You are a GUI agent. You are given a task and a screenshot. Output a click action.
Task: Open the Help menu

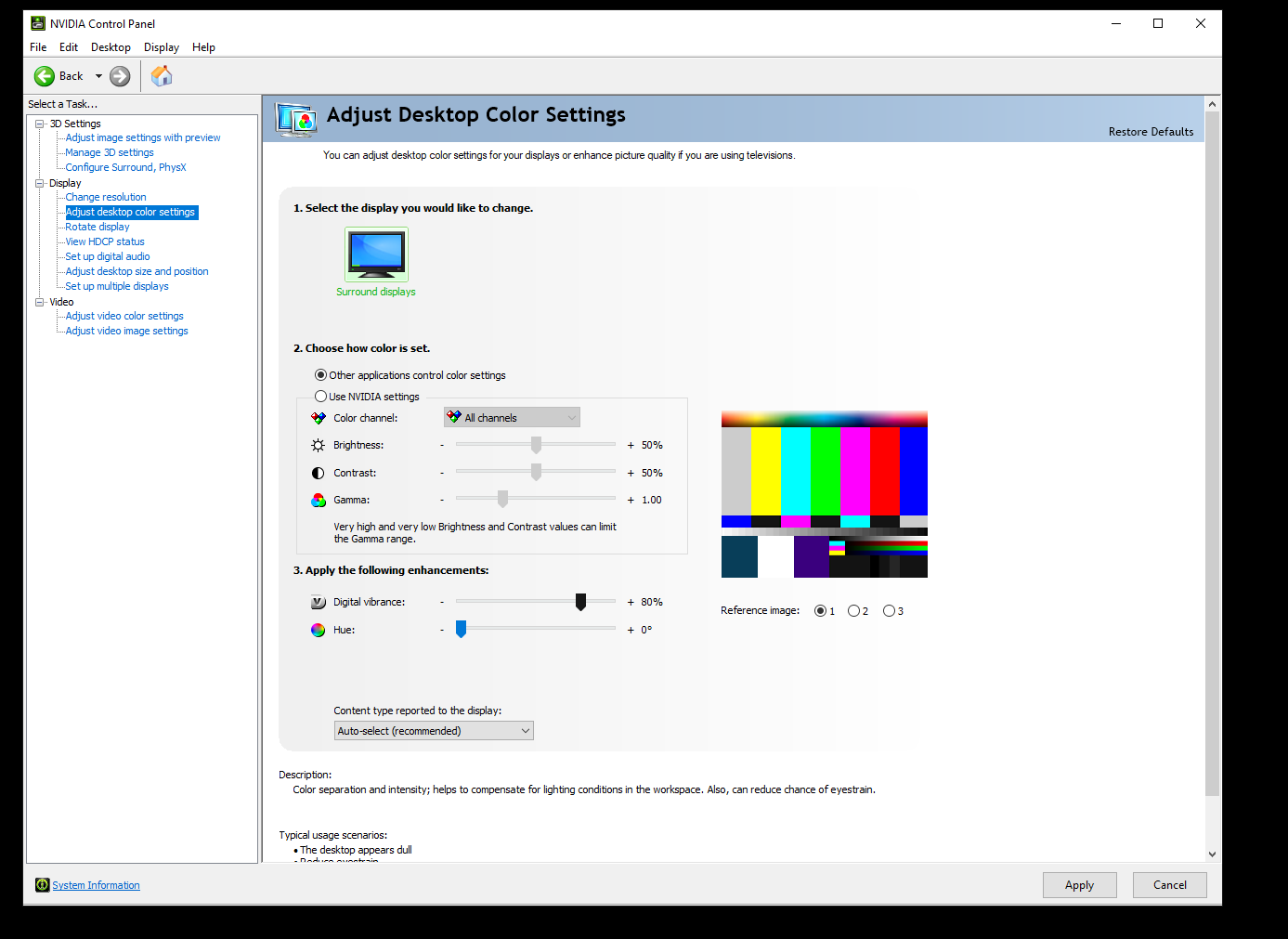203,47
